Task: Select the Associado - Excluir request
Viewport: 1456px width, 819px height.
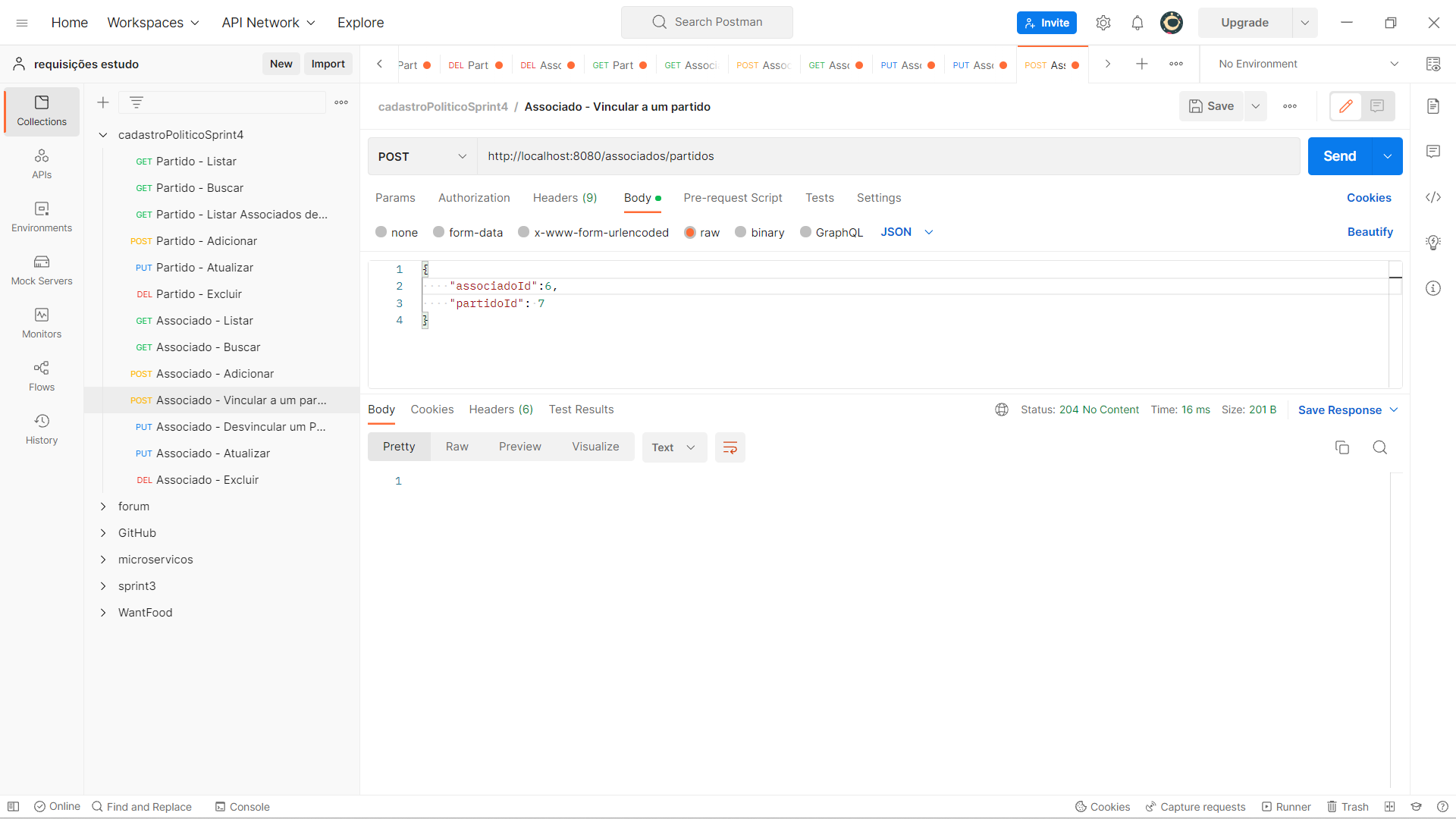Action: point(205,479)
